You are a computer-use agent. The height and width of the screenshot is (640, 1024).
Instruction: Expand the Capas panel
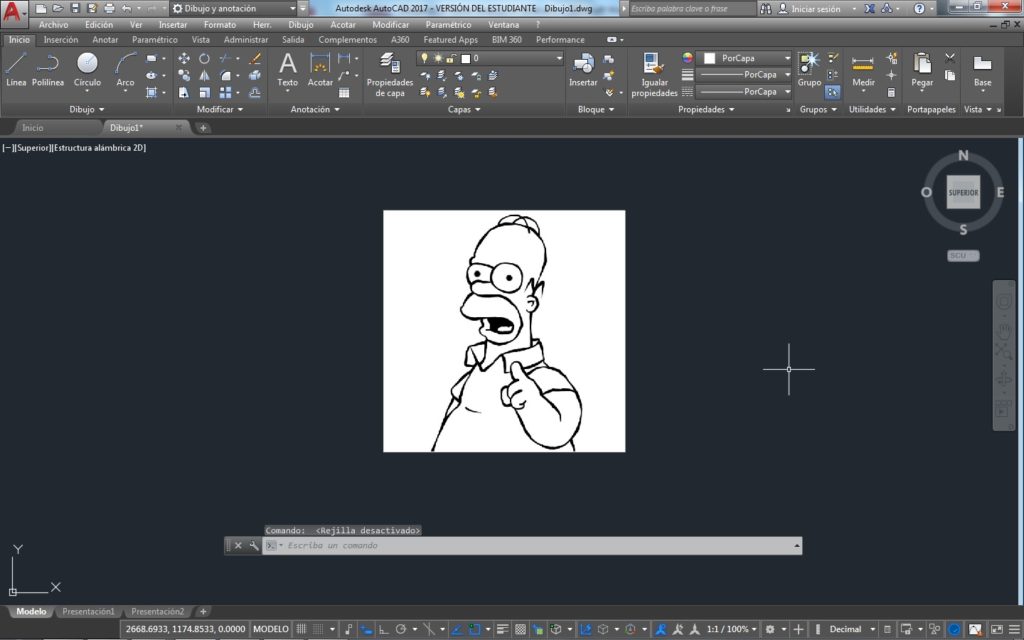pos(464,109)
